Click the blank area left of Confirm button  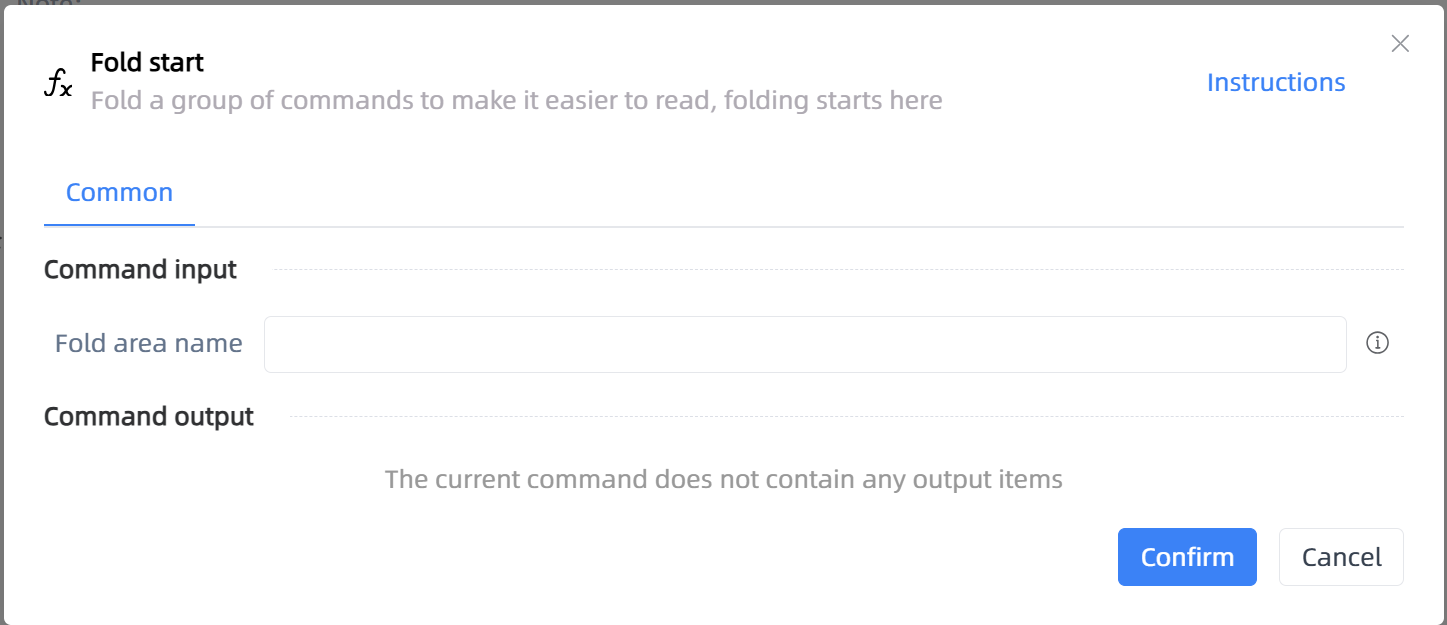point(580,557)
